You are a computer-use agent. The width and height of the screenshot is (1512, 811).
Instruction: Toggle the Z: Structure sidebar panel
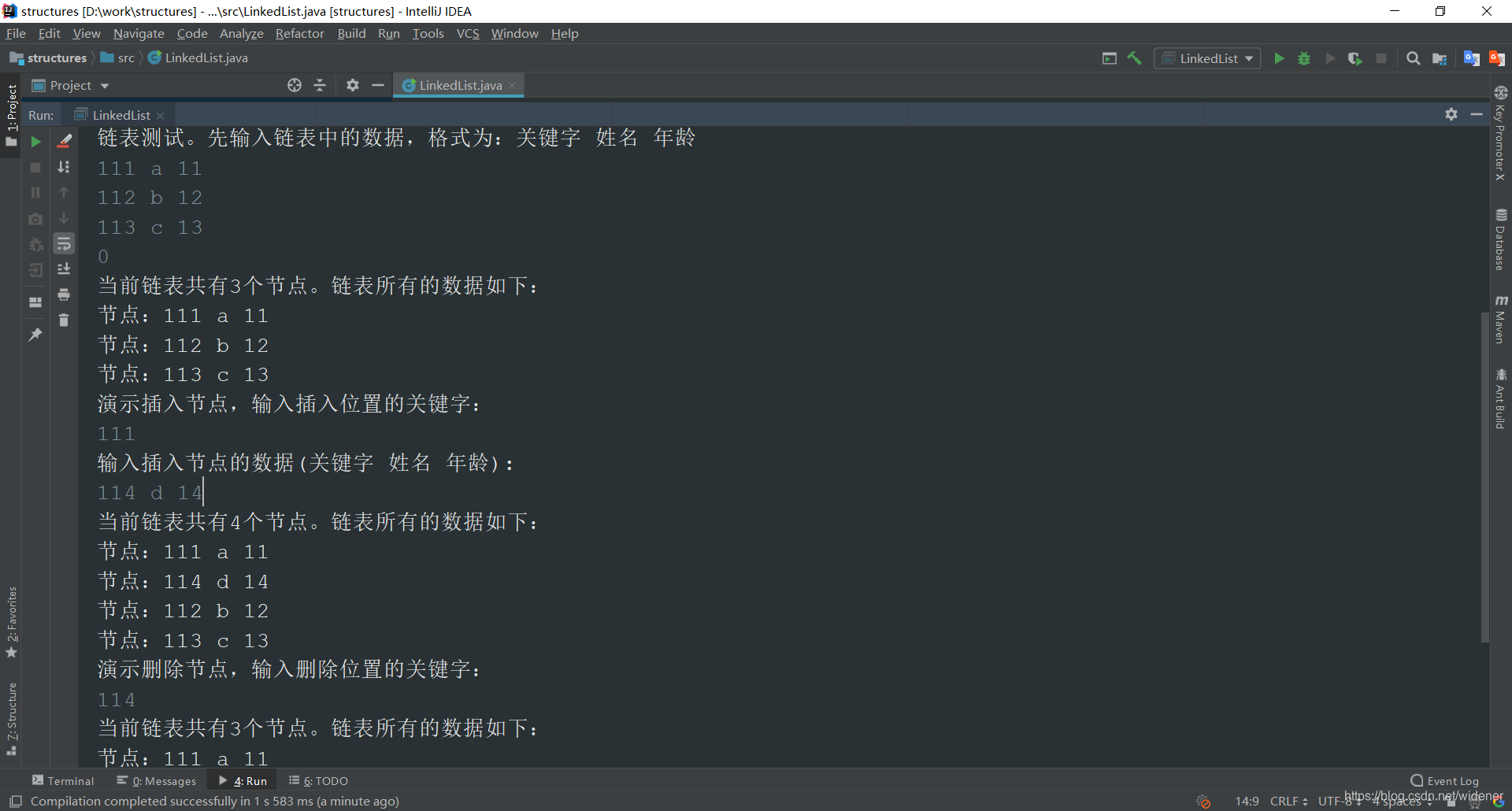click(11, 719)
